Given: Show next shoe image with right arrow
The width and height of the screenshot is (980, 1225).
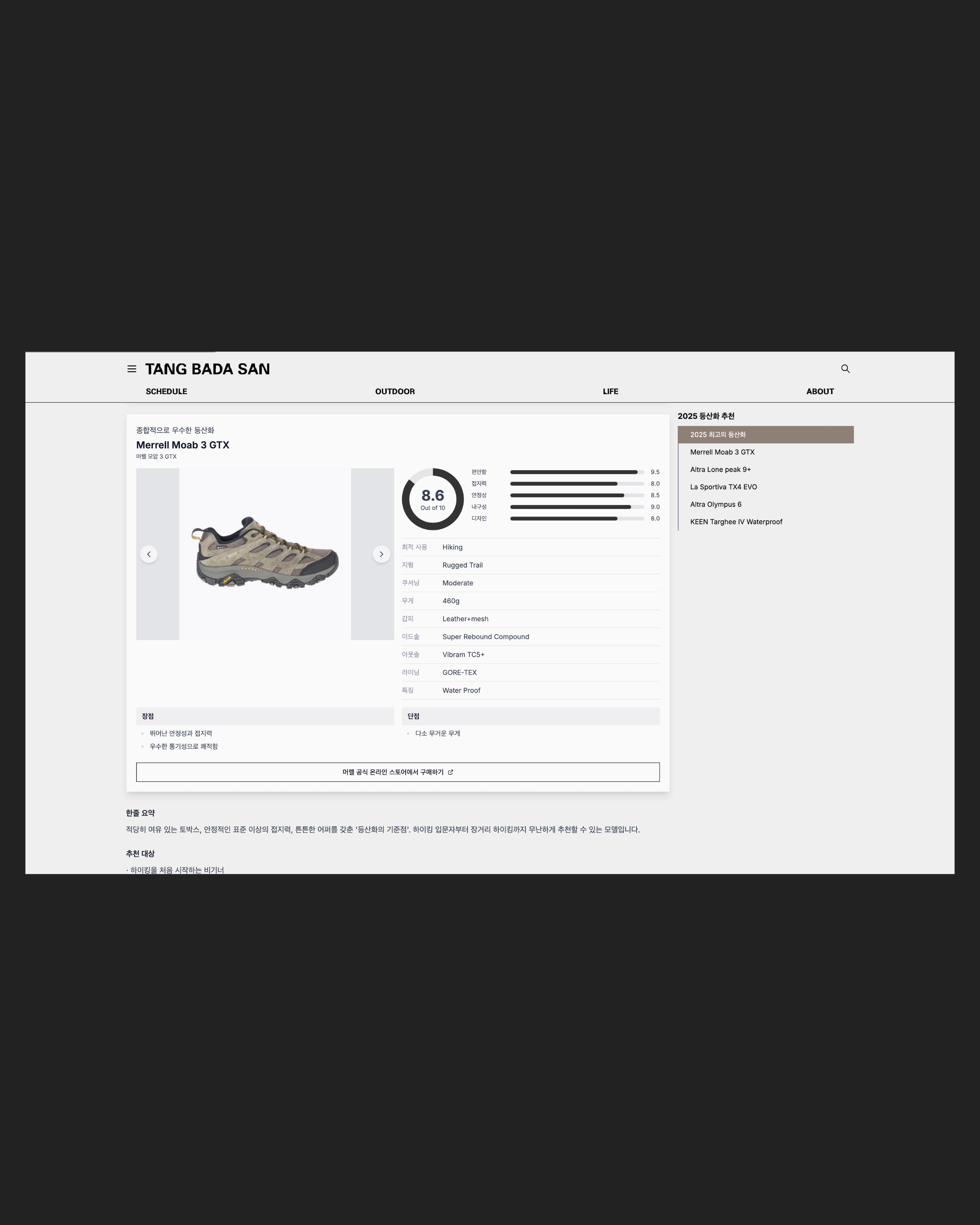Looking at the screenshot, I should pyautogui.click(x=381, y=554).
